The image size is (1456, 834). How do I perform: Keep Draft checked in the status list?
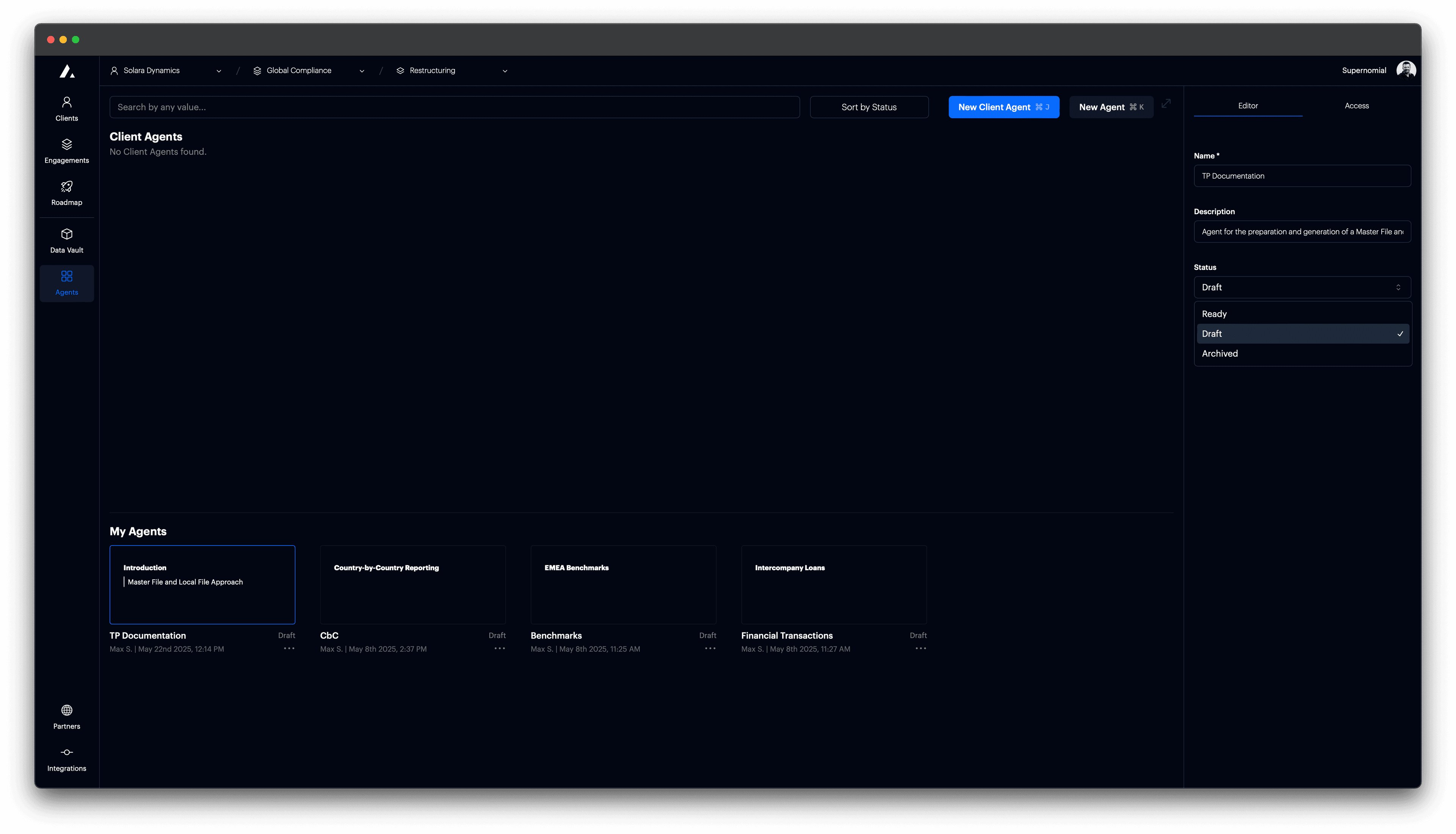coord(1302,333)
